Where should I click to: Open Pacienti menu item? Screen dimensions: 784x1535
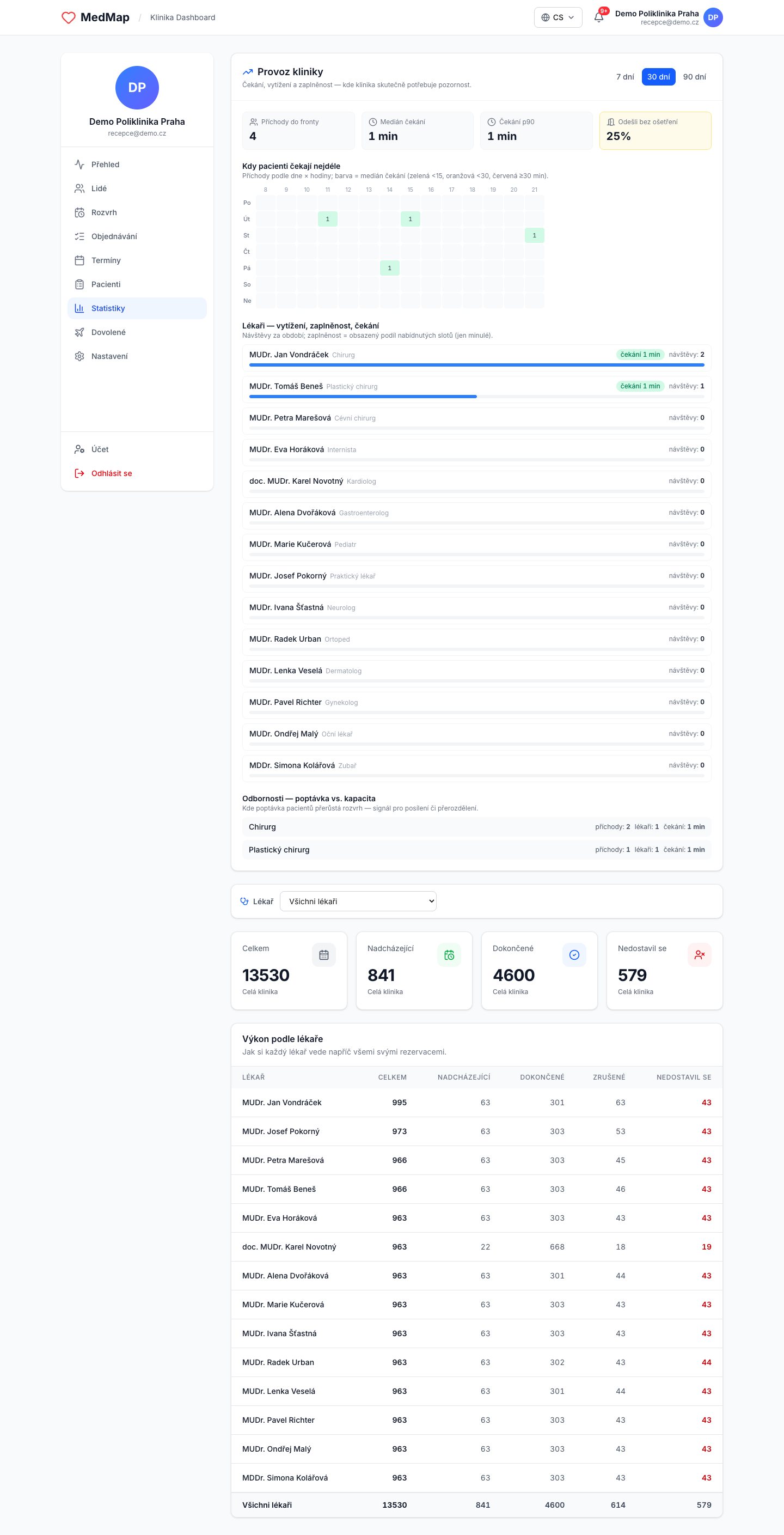point(137,284)
